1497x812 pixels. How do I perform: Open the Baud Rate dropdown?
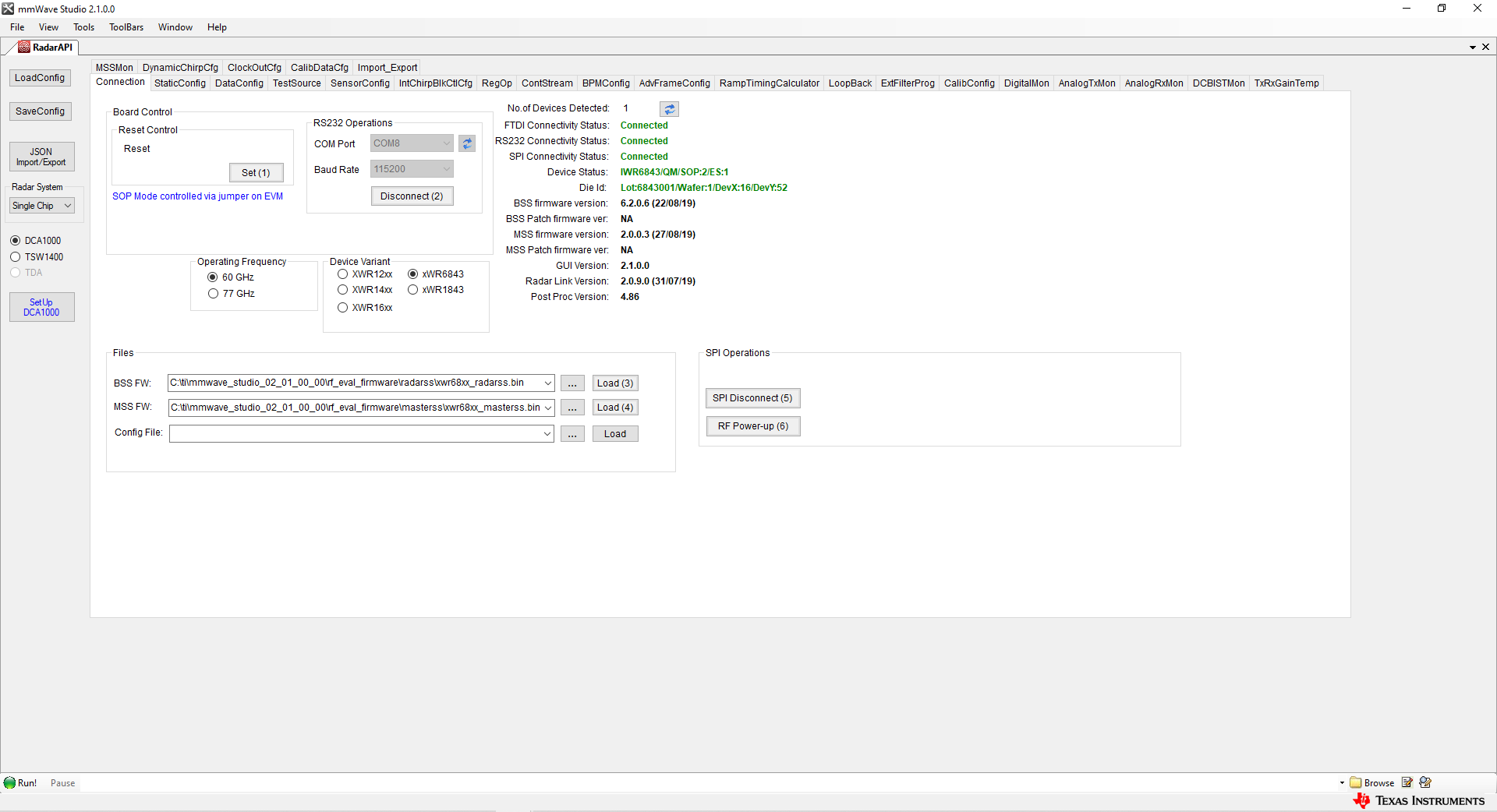point(412,169)
